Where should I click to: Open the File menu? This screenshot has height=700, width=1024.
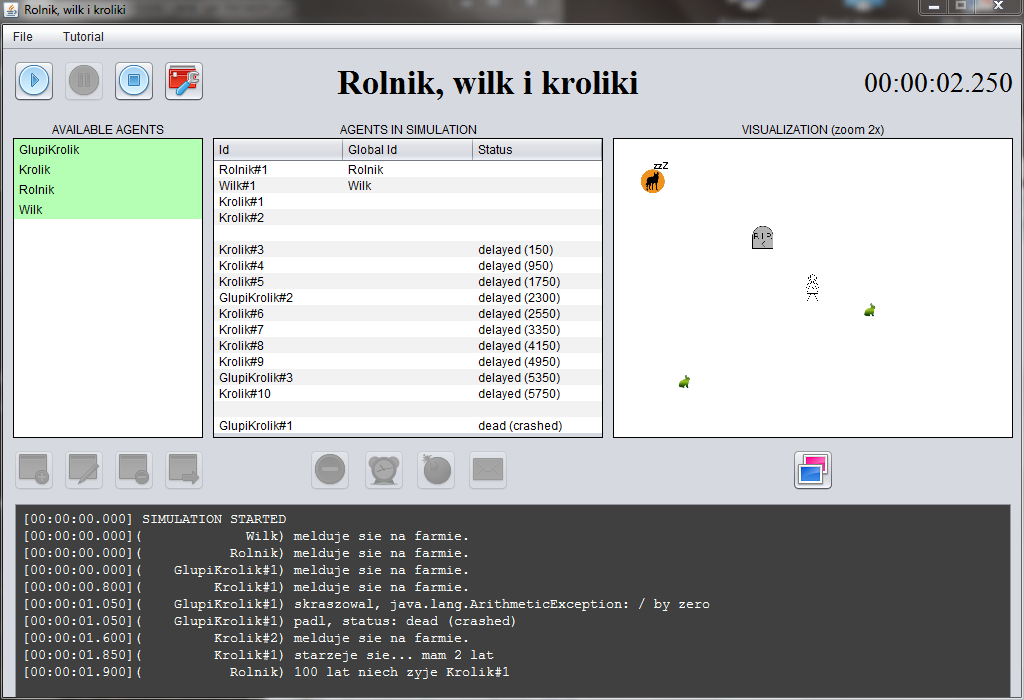pos(23,37)
